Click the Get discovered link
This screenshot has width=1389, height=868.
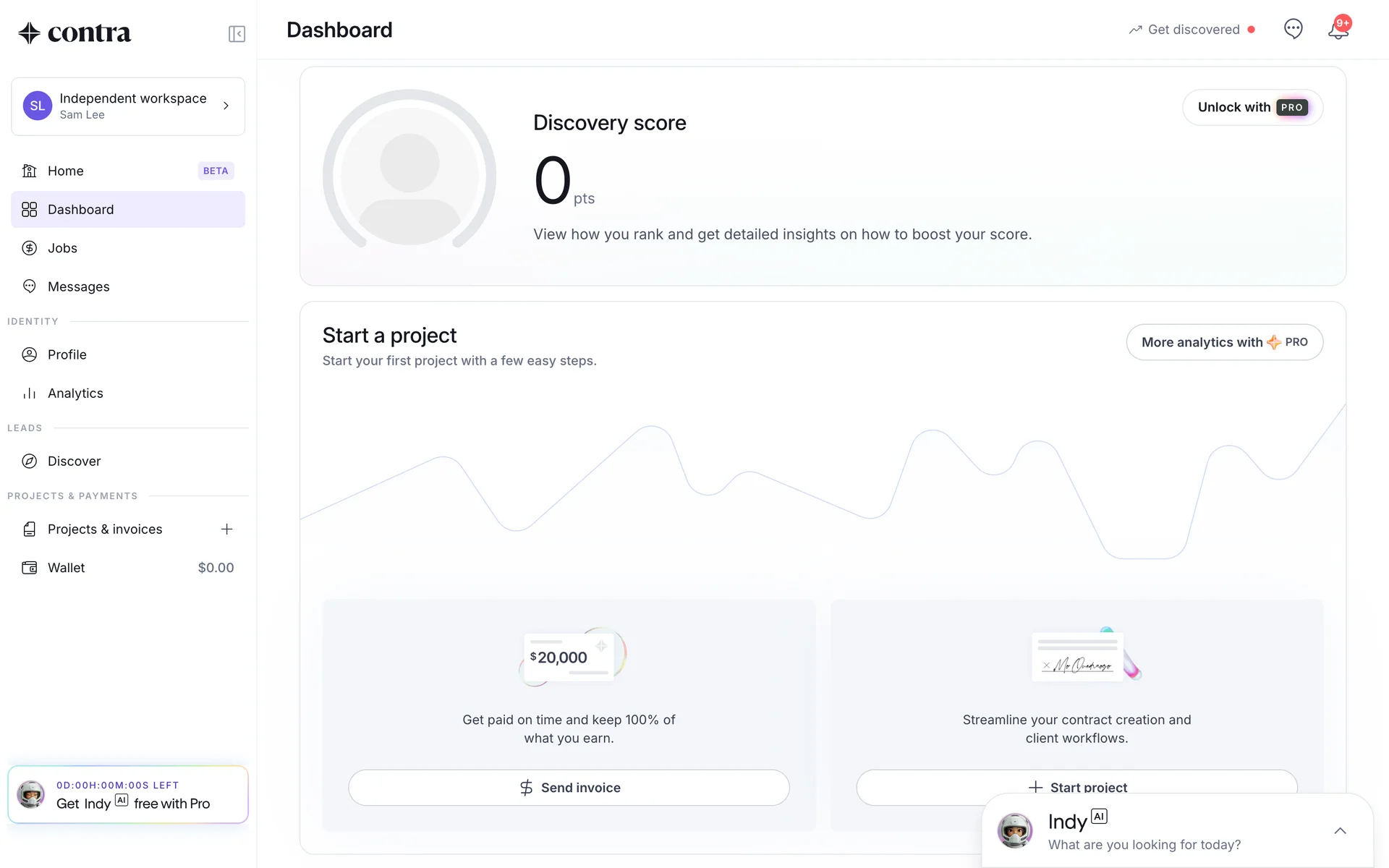click(x=1193, y=30)
